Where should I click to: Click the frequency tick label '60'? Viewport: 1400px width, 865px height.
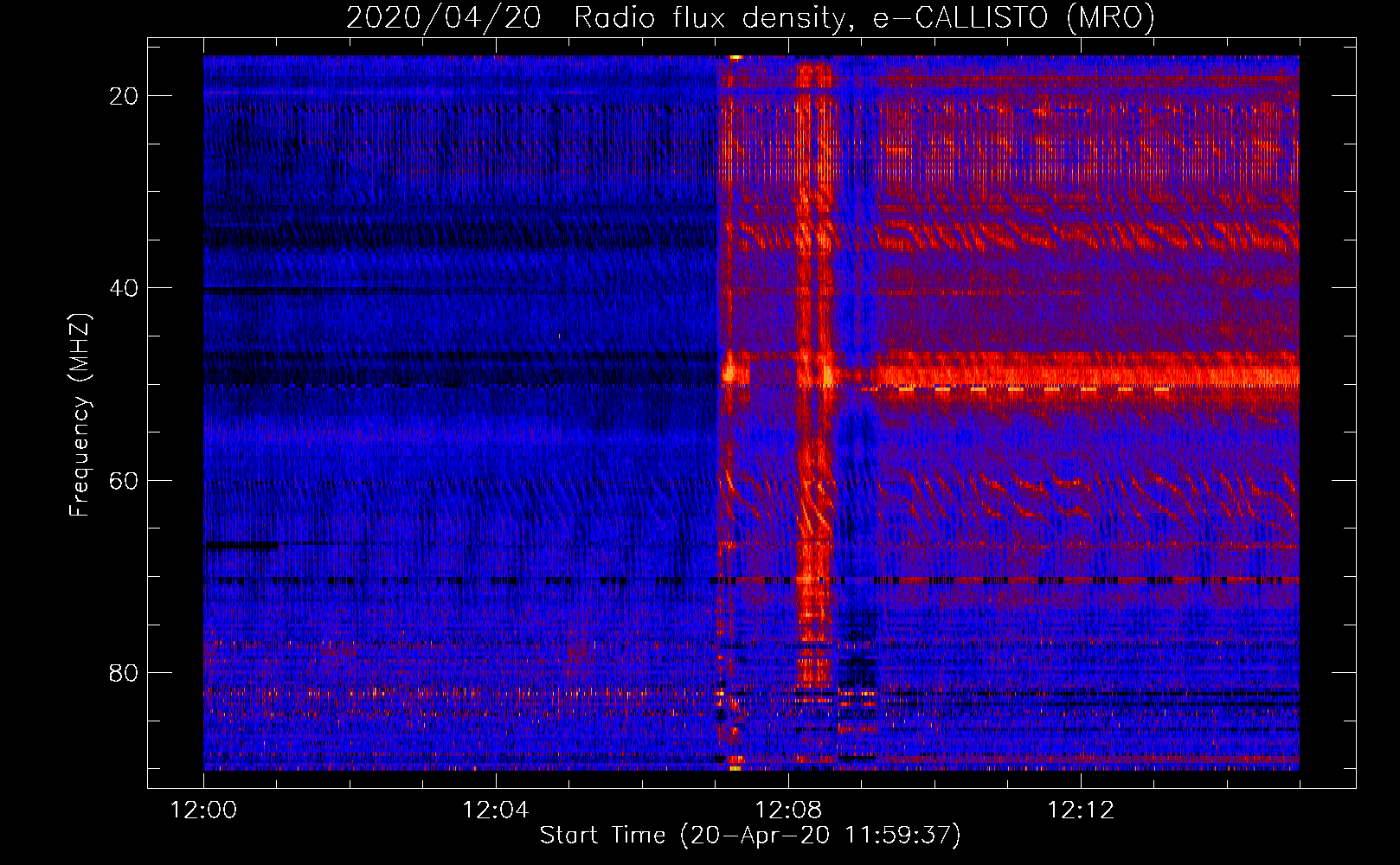point(125,480)
